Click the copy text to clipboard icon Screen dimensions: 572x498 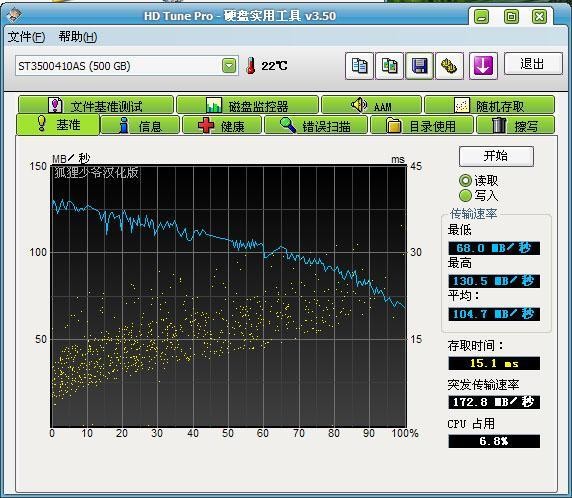pyautogui.click(x=359, y=66)
